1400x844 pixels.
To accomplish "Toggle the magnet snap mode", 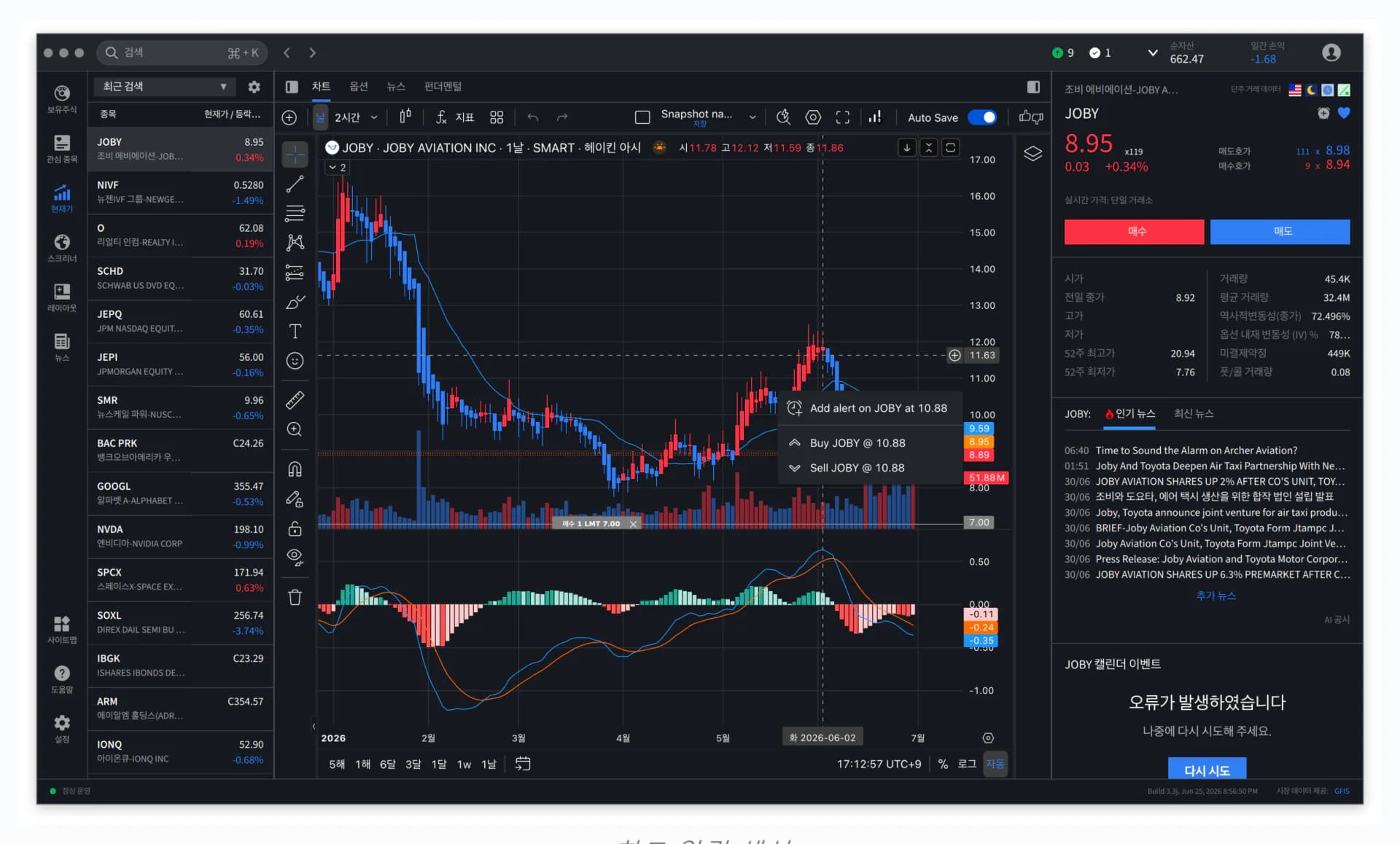I will click(x=295, y=469).
